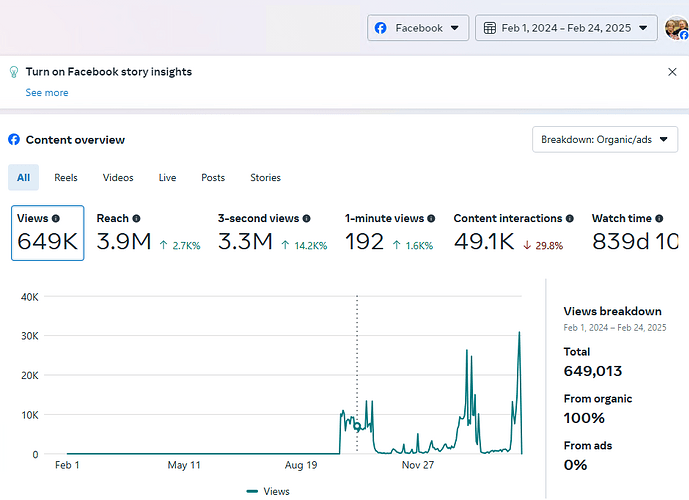Screen dimensions: 689x500
Task: Click the See more link
Action: point(47,93)
